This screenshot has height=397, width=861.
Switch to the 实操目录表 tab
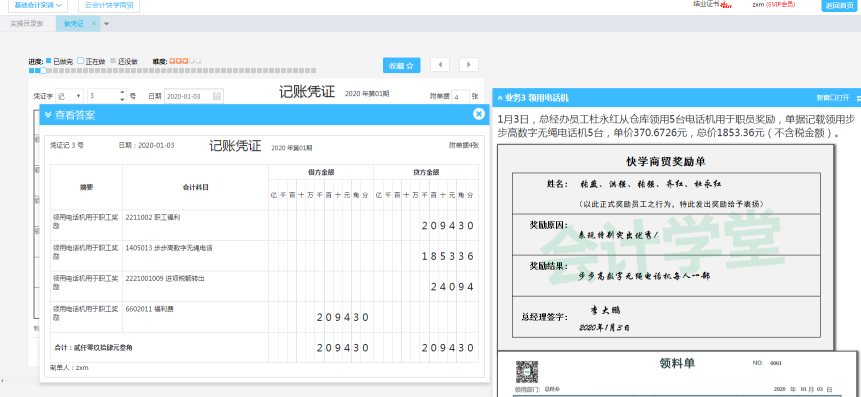pyautogui.click(x=27, y=24)
